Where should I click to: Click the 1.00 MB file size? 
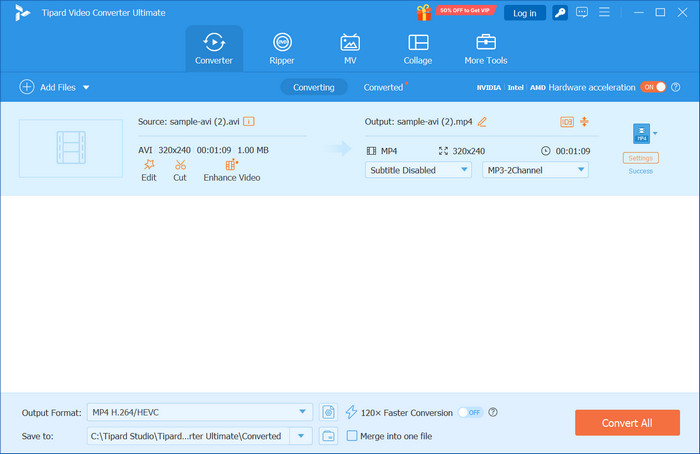(x=253, y=150)
